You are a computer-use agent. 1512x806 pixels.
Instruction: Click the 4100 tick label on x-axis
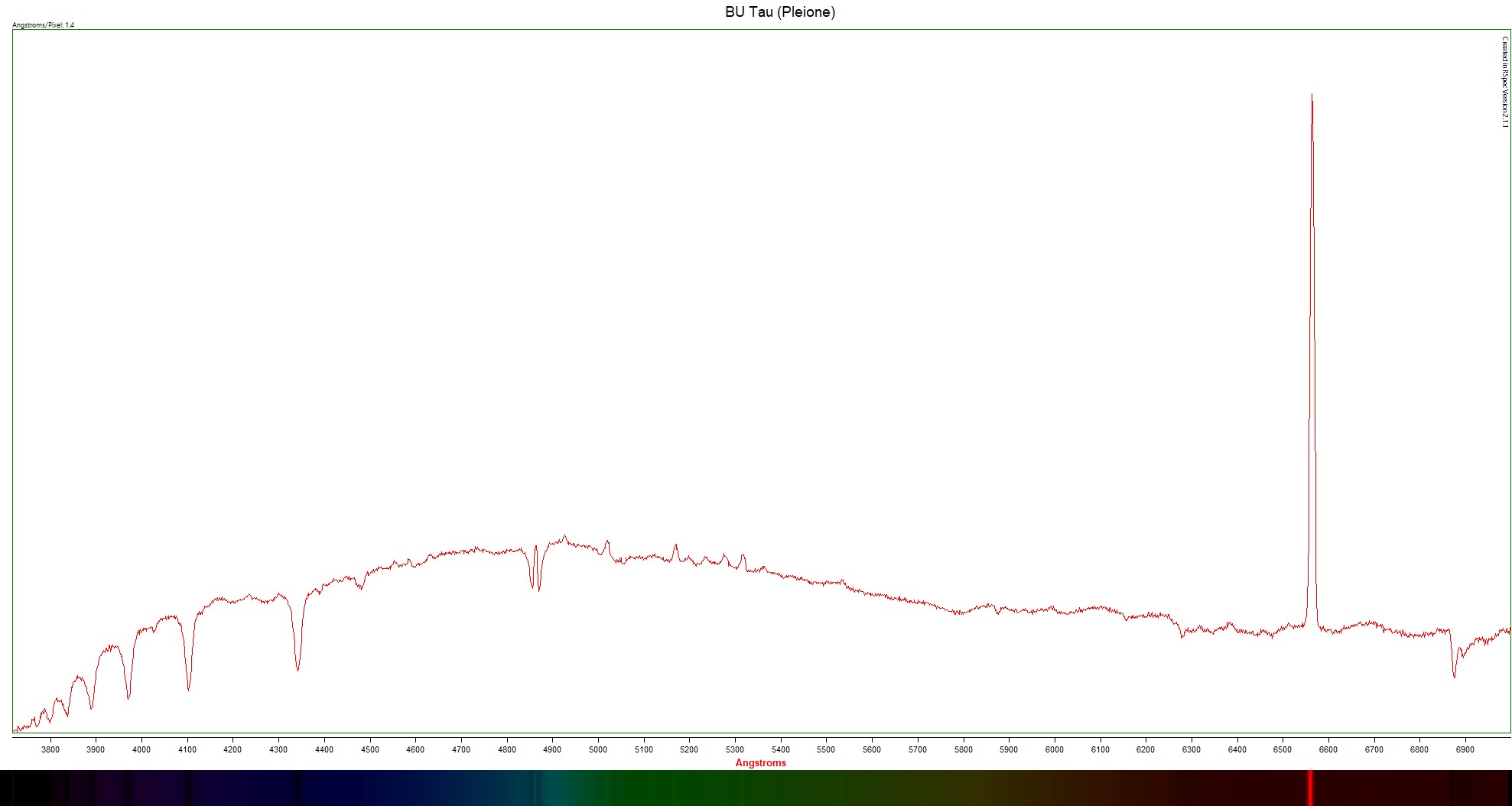187,749
